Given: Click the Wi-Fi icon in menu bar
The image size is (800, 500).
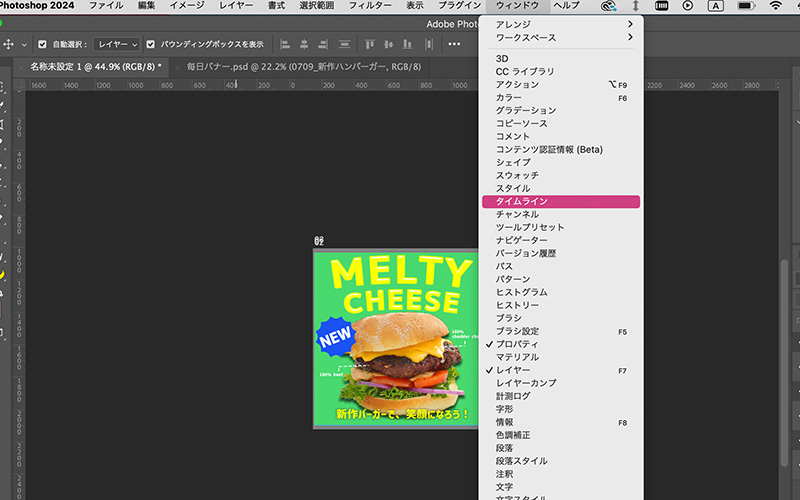Looking at the screenshot, I should (x=776, y=6).
